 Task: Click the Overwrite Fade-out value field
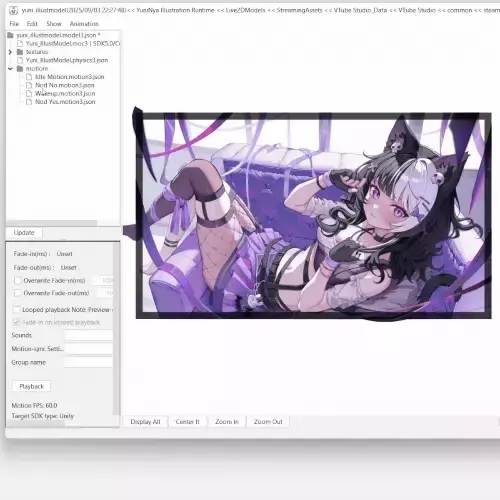click(105, 293)
